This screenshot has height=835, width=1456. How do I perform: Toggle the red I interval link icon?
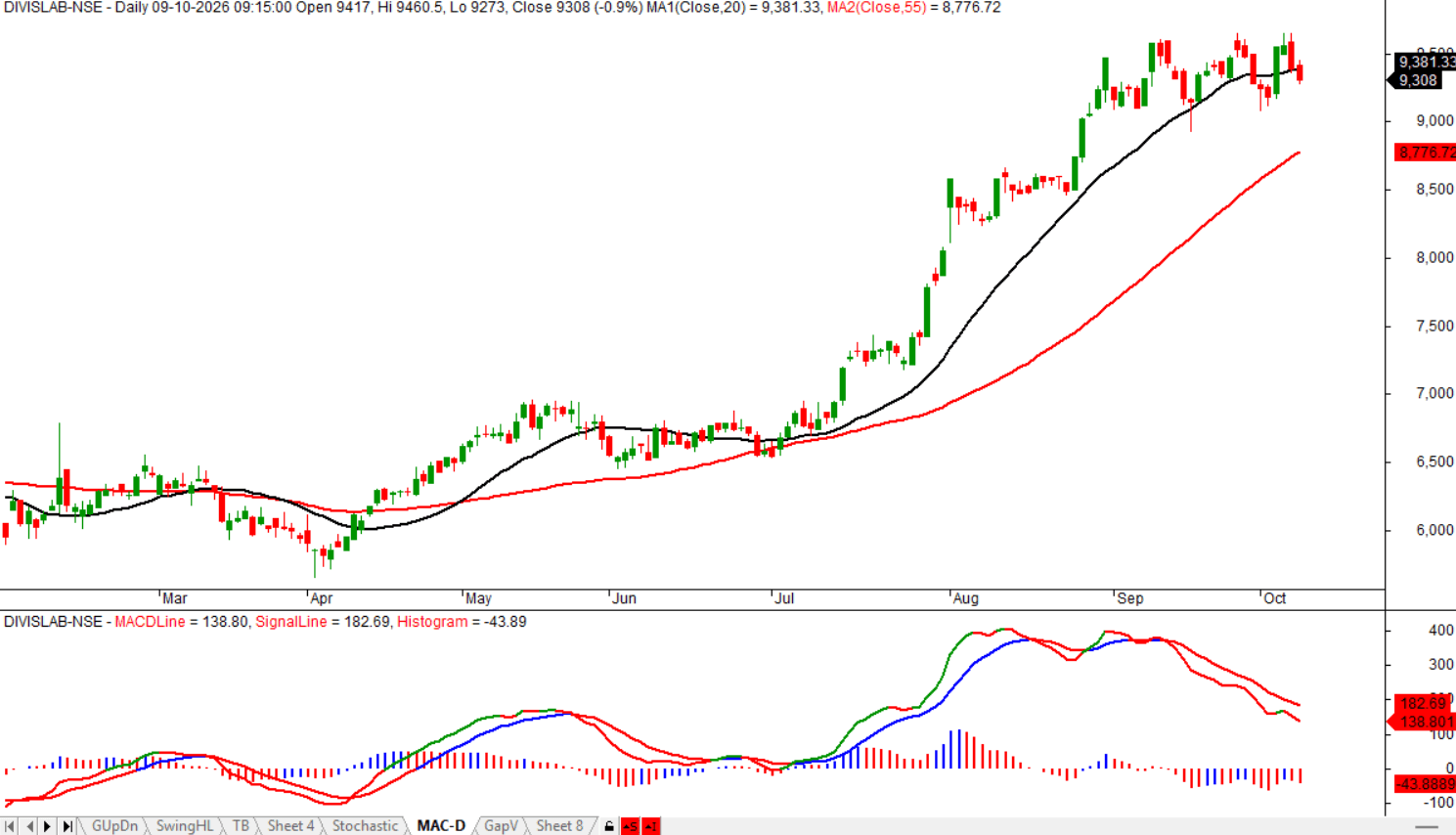(x=651, y=826)
